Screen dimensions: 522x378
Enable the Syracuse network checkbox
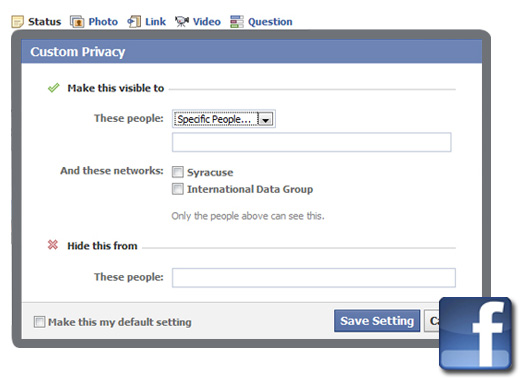pos(178,172)
